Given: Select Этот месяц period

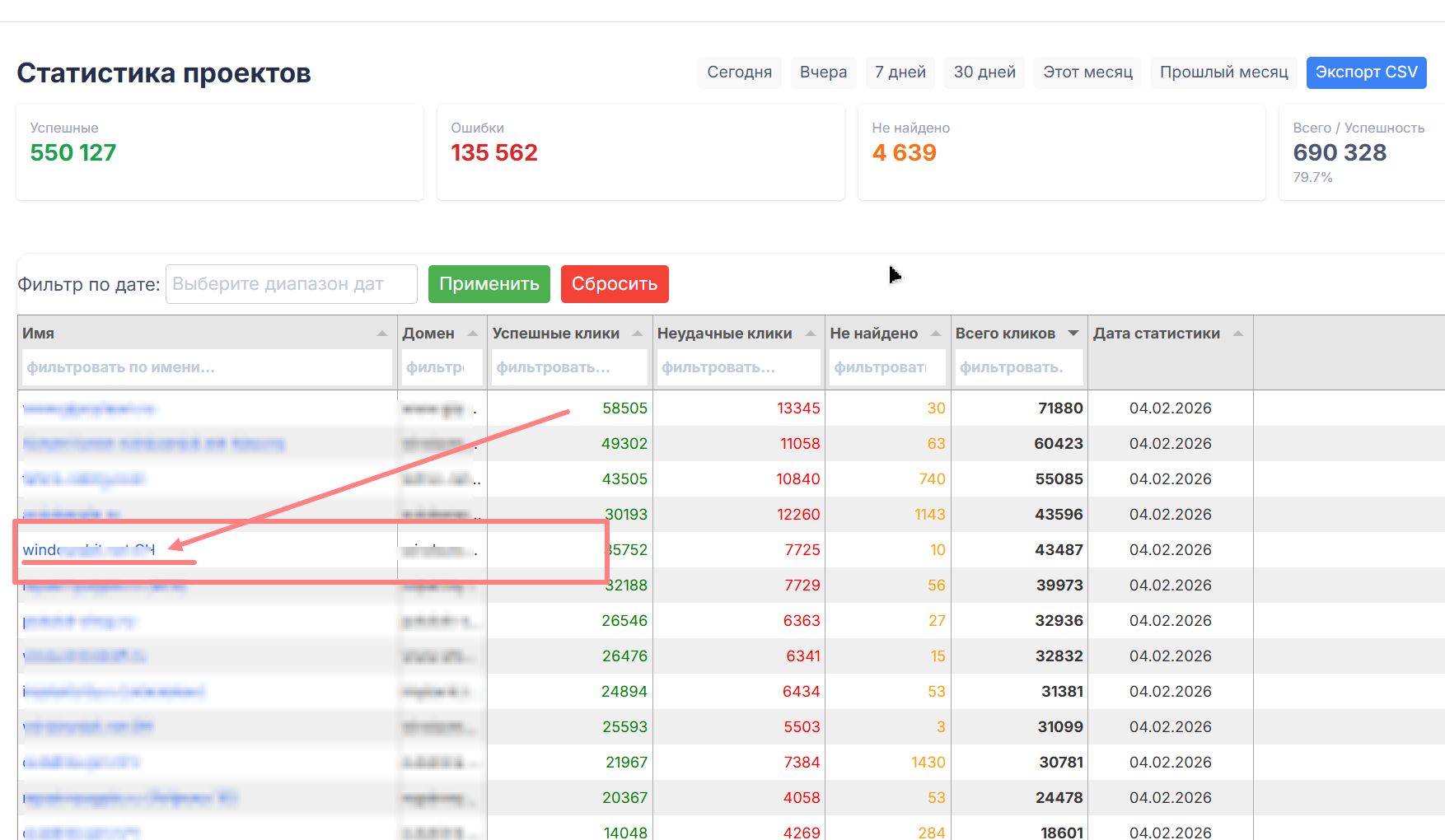Looking at the screenshot, I should point(1087,72).
